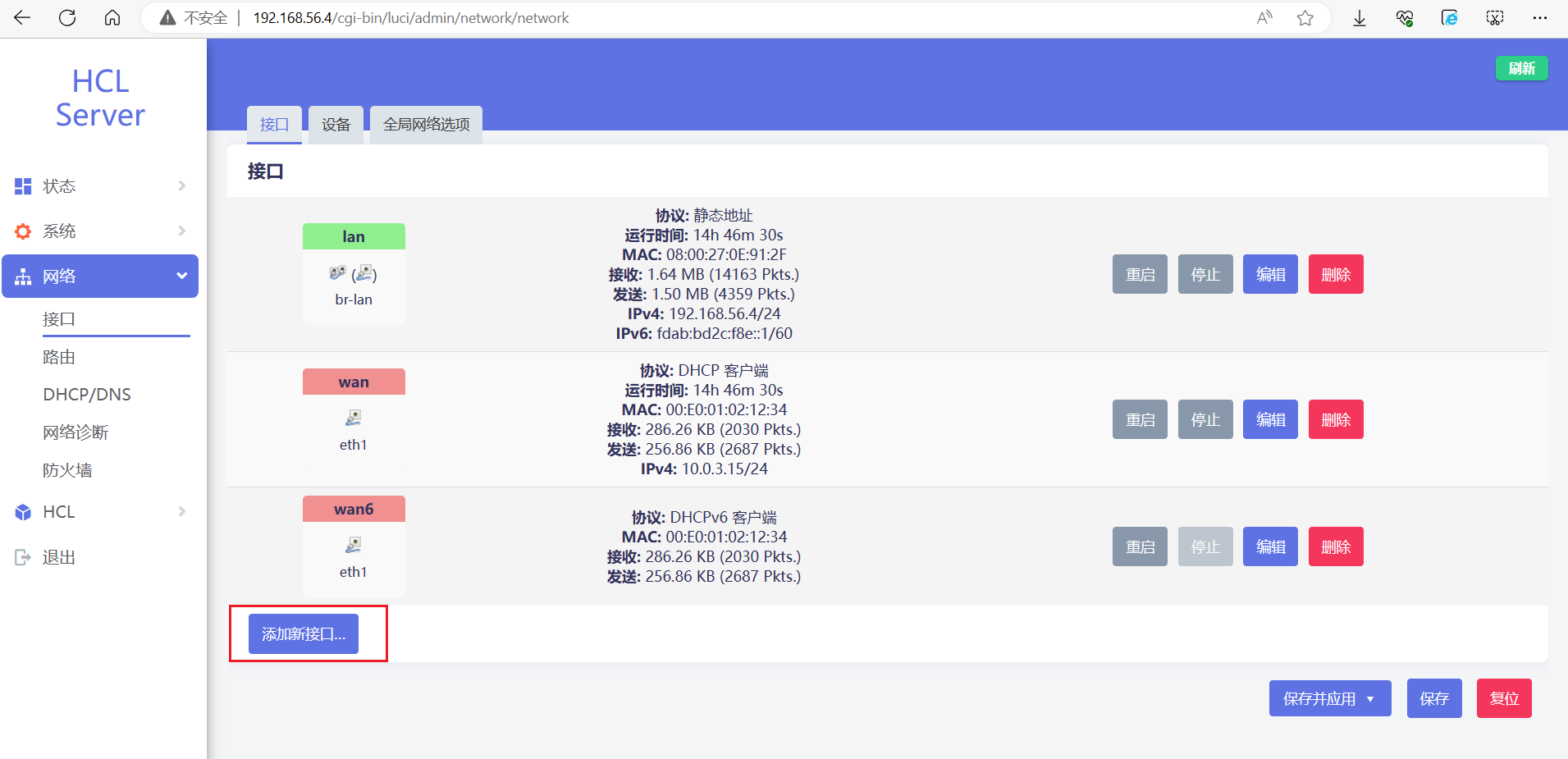This screenshot has height=759, width=1568.
Task: Open the HCL cube icon in sidebar
Action: (x=22, y=511)
